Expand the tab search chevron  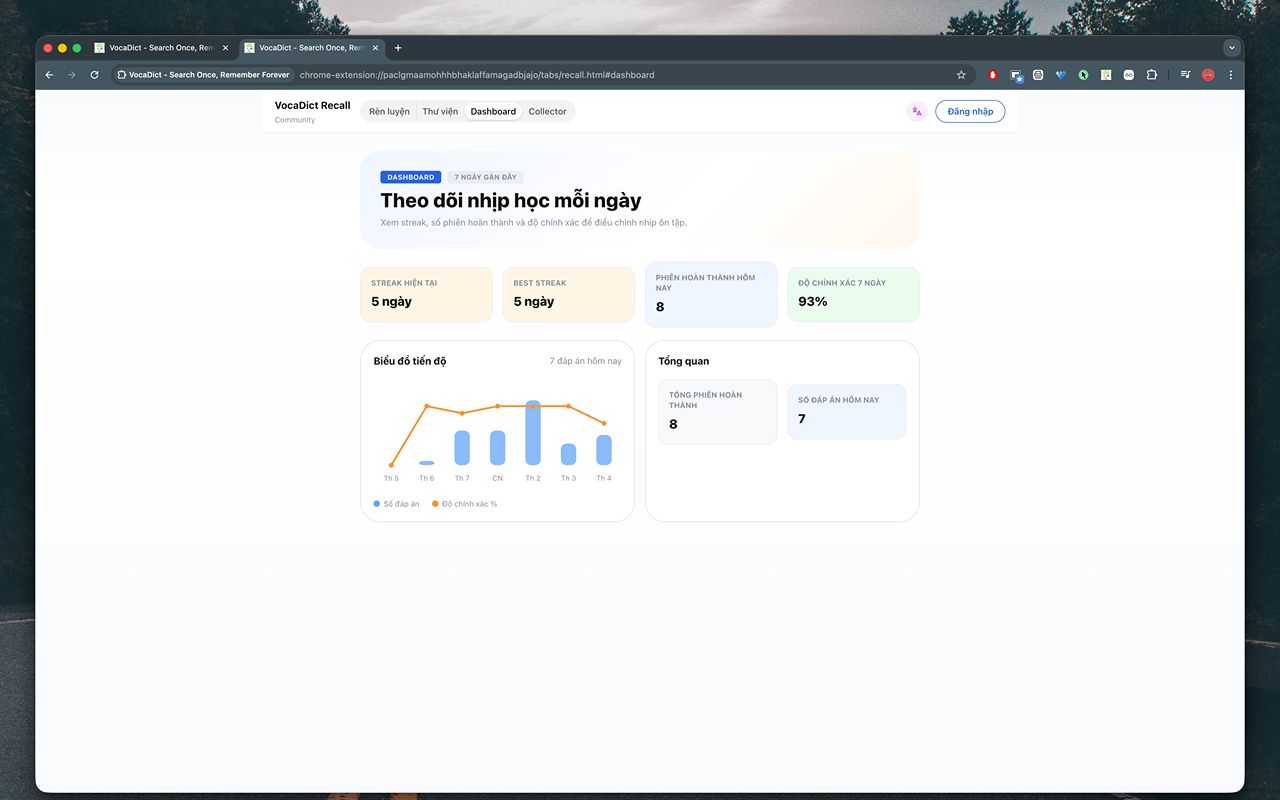coord(1231,48)
